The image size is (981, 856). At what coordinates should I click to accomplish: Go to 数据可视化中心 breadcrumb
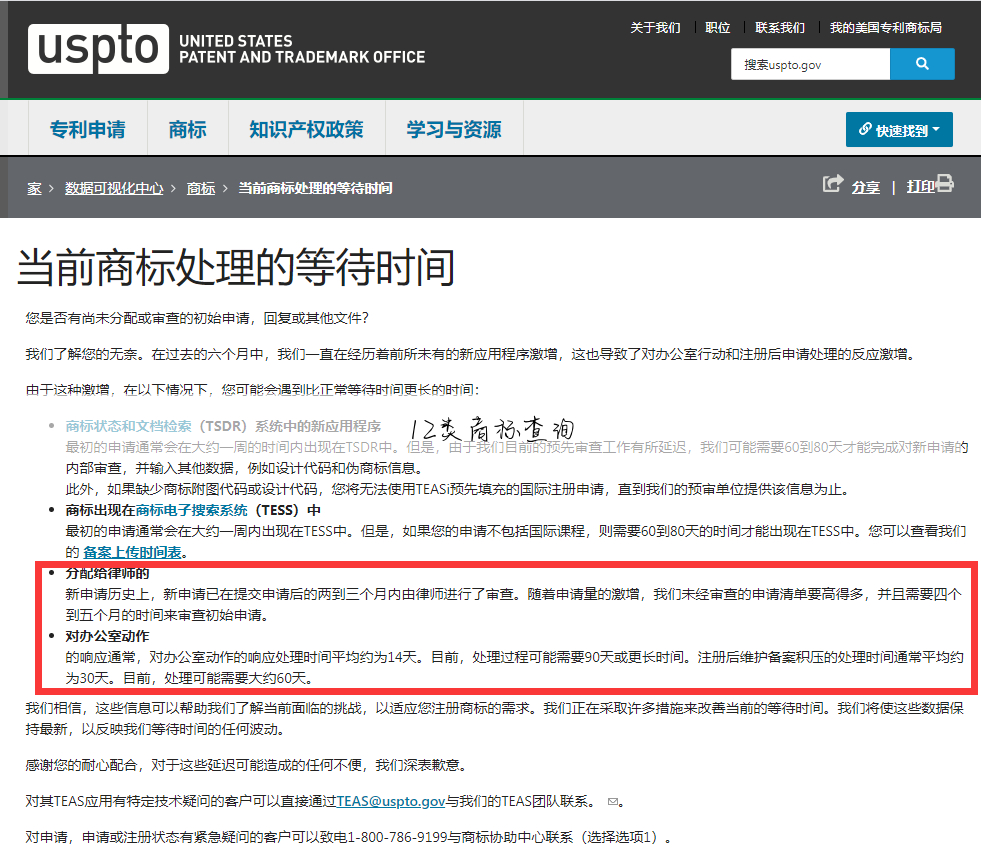tap(114, 188)
